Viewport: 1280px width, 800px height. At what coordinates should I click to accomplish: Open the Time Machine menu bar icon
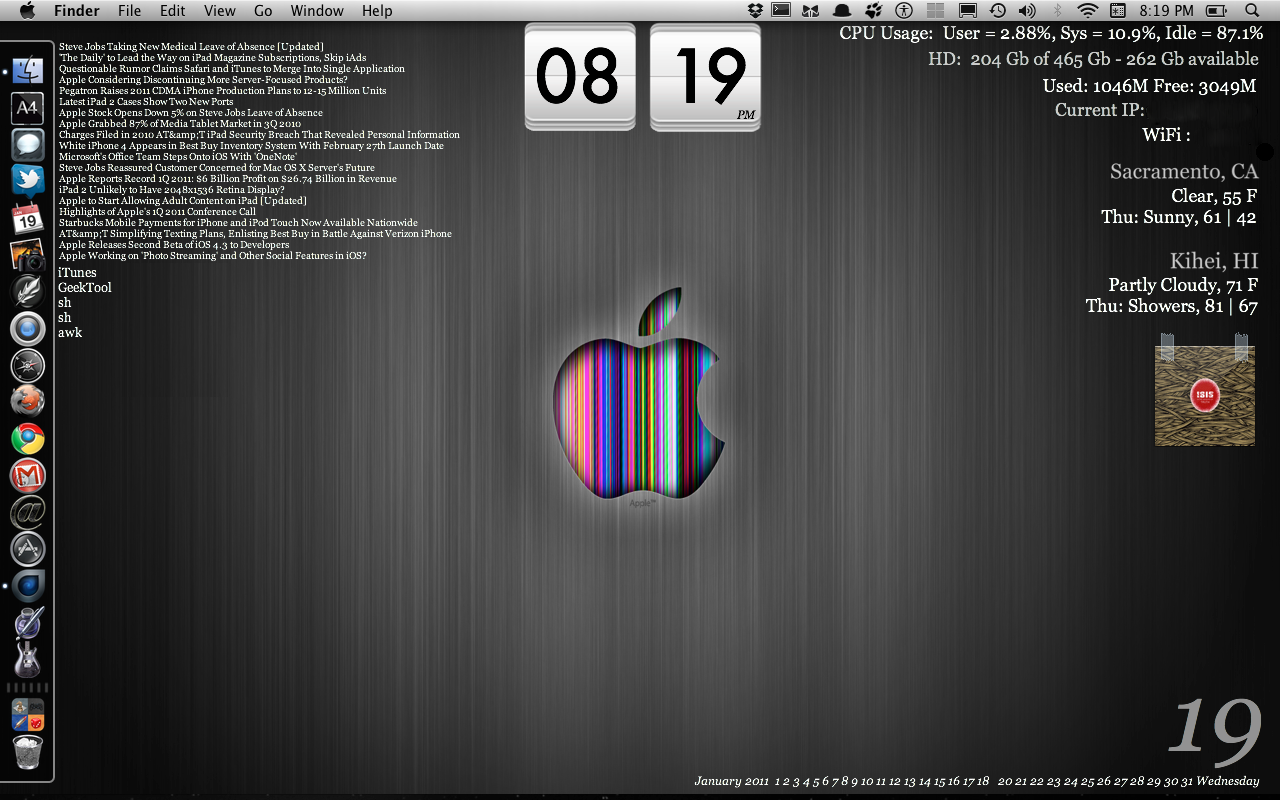(998, 10)
